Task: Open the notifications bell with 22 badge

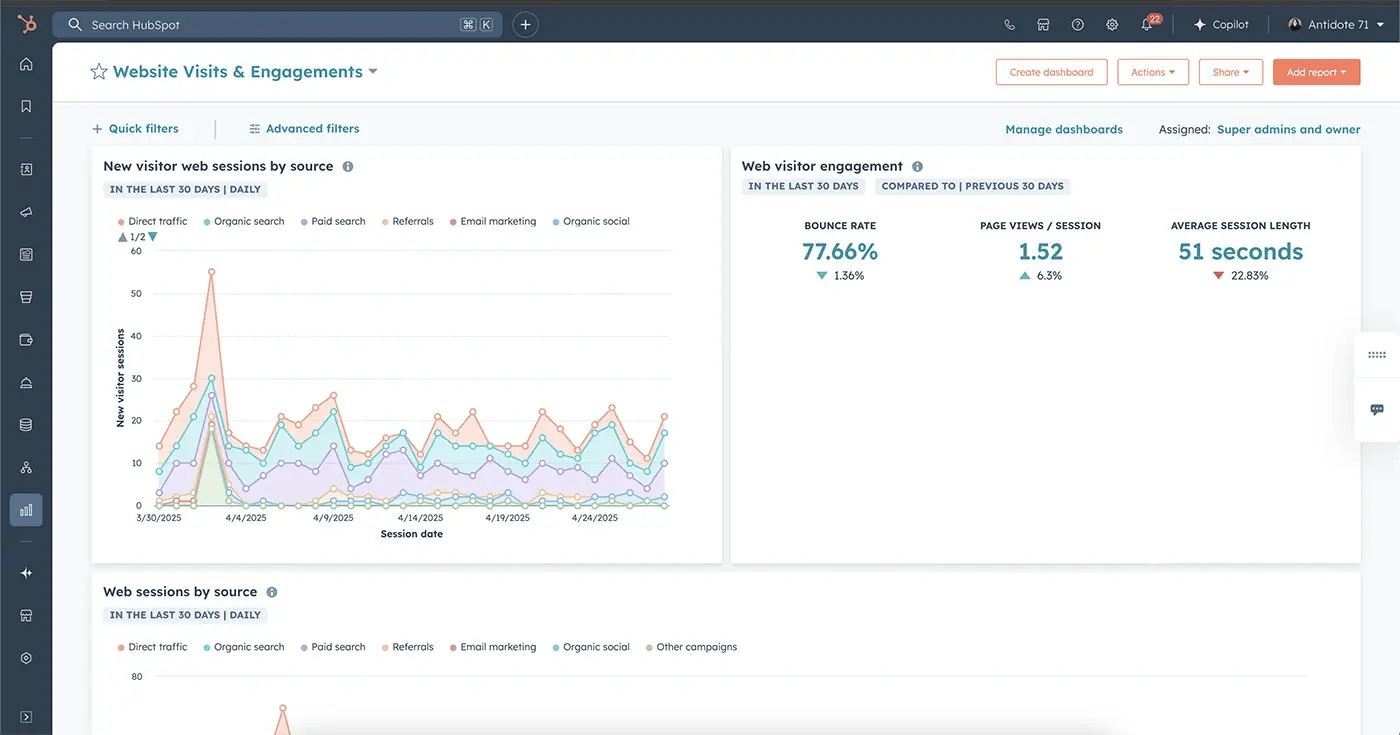Action: (1148, 24)
